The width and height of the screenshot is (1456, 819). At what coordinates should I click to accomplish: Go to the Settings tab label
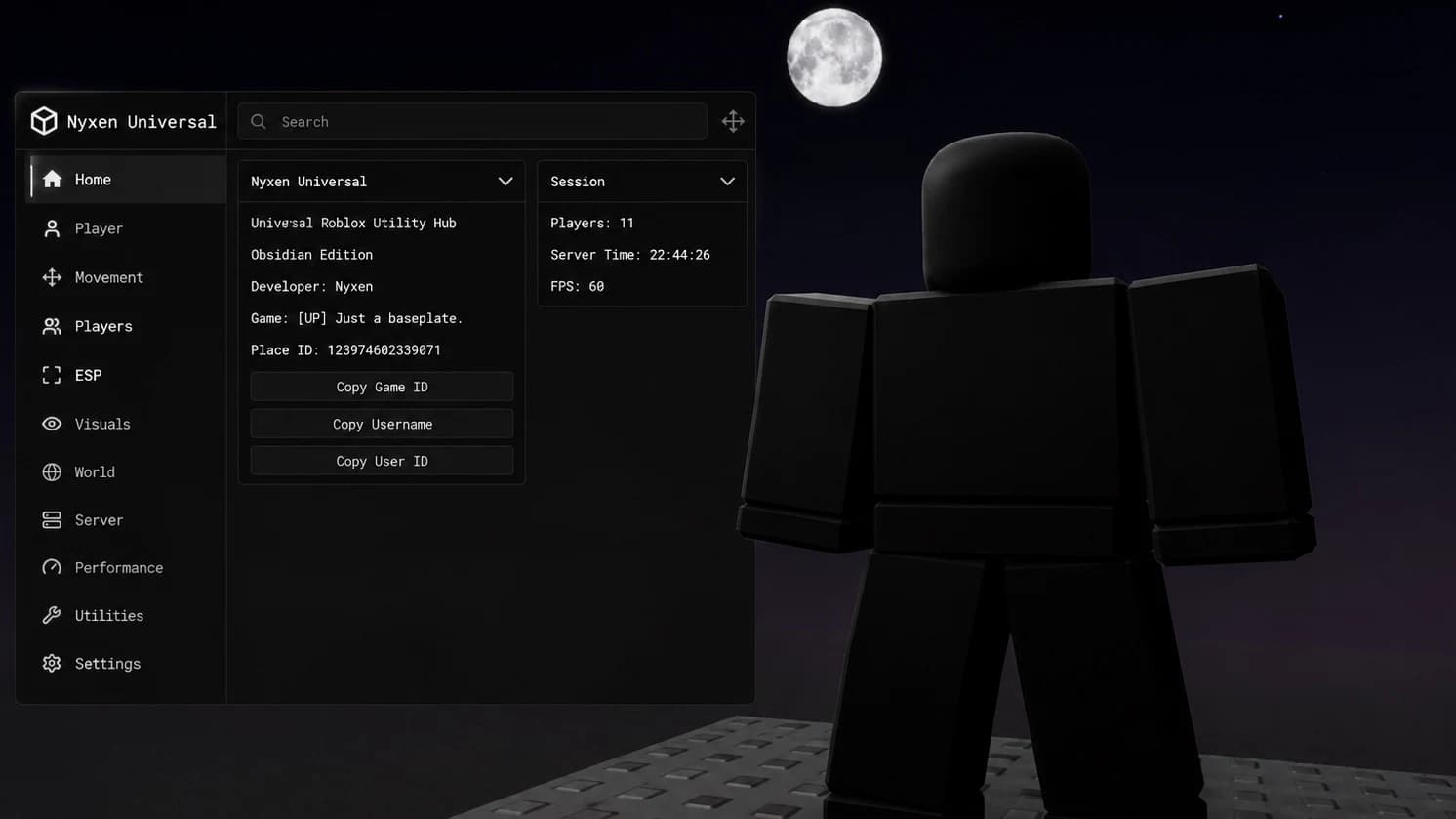(107, 663)
